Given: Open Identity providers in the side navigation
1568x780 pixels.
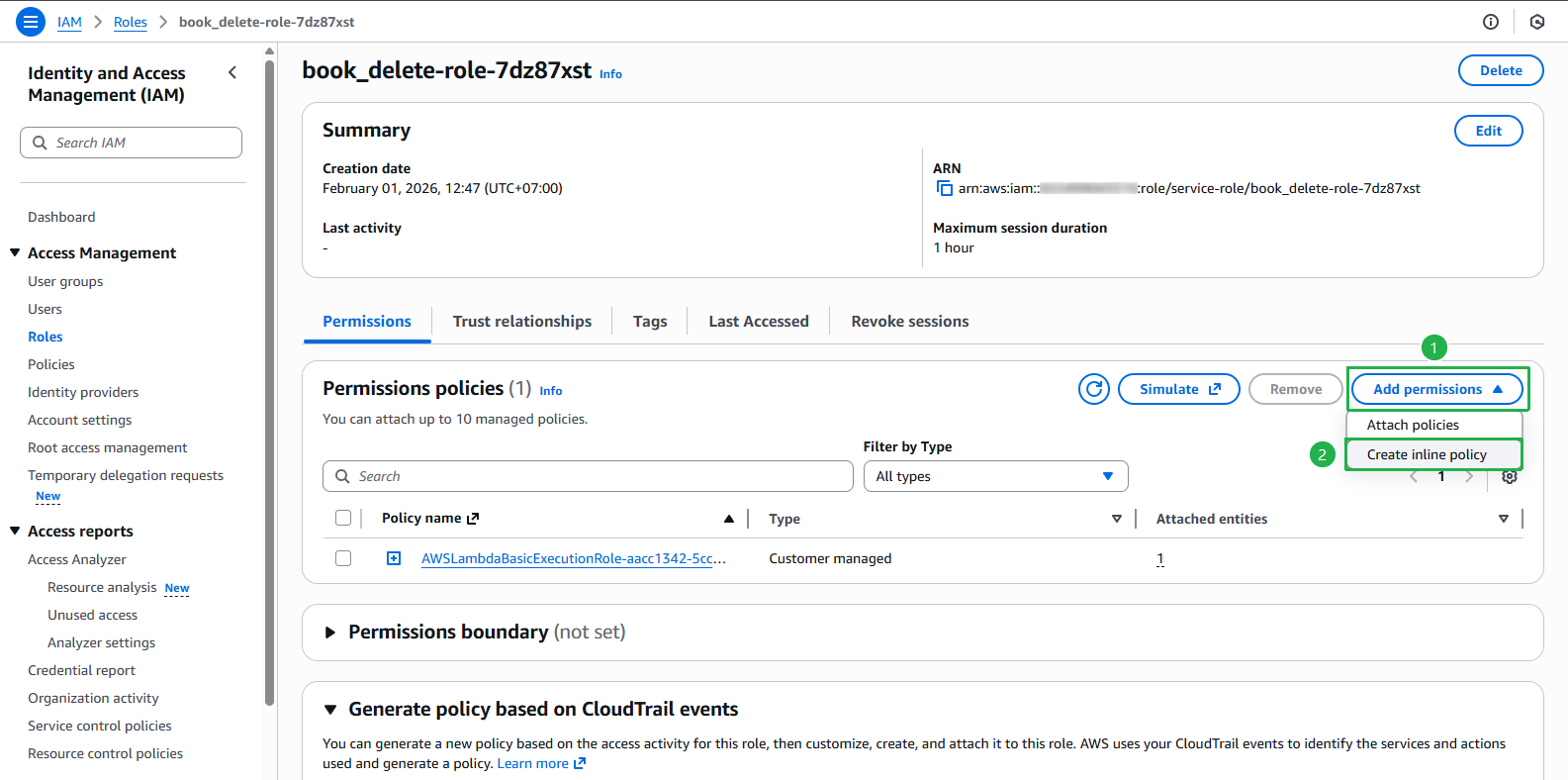Looking at the screenshot, I should point(83,392).
